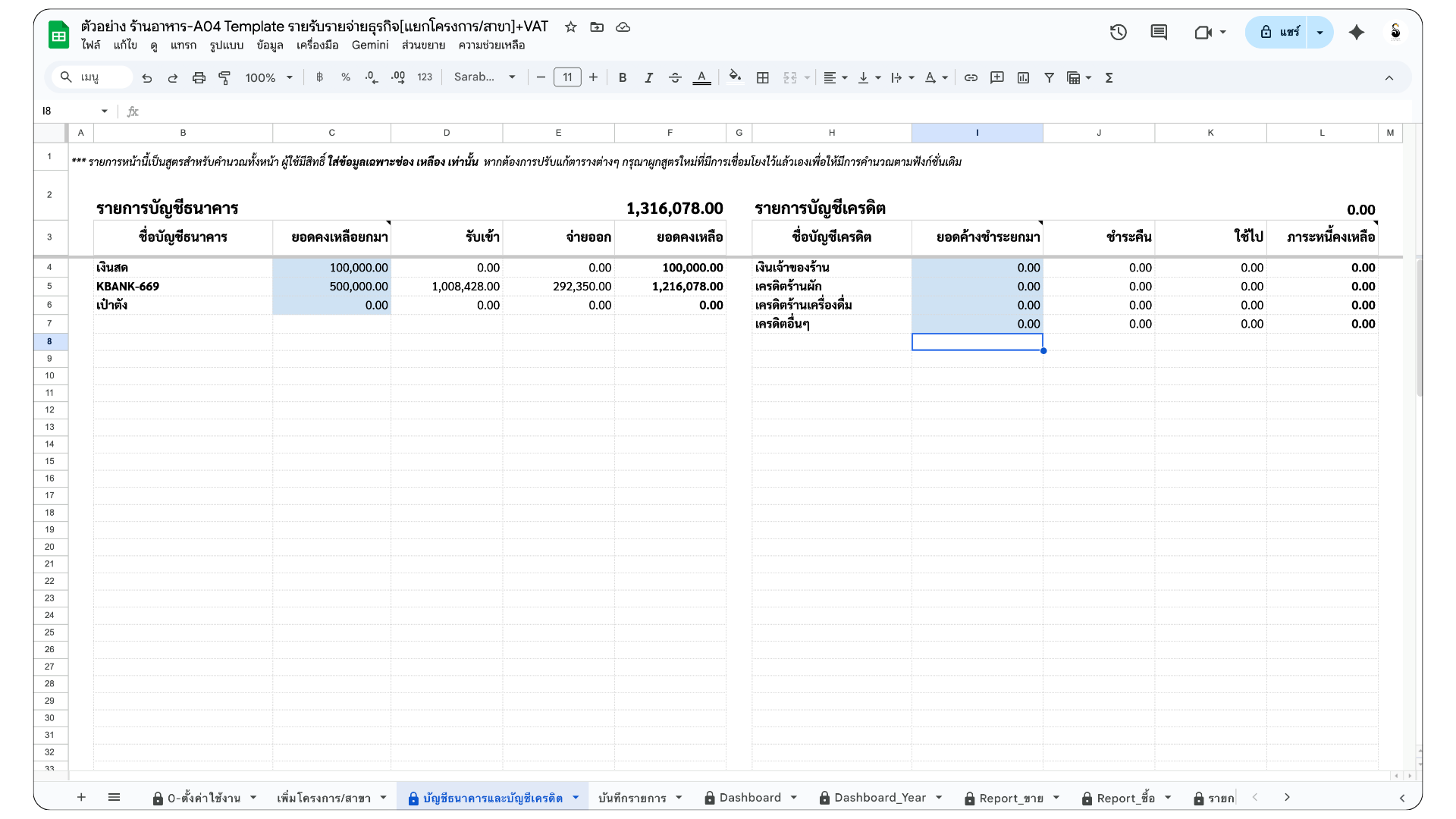Click the insert chart icon
Image resolution: width=1456 pixels, height=819 pixels.
pyautogui.click(x=1023, y=77)
